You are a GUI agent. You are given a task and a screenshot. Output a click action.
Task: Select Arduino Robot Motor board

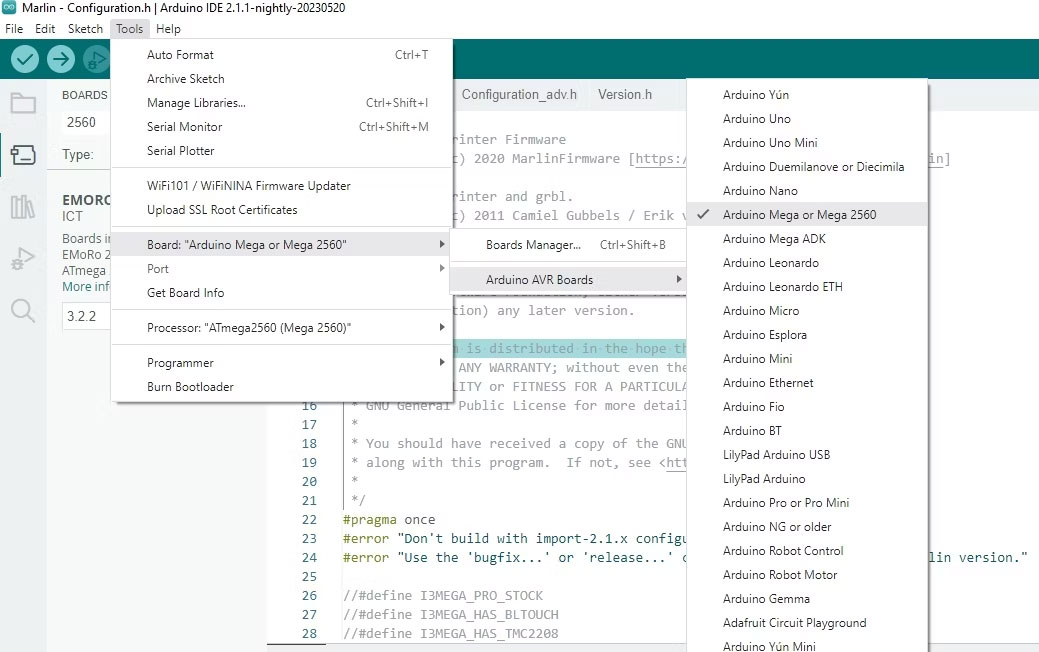[807, 574]
